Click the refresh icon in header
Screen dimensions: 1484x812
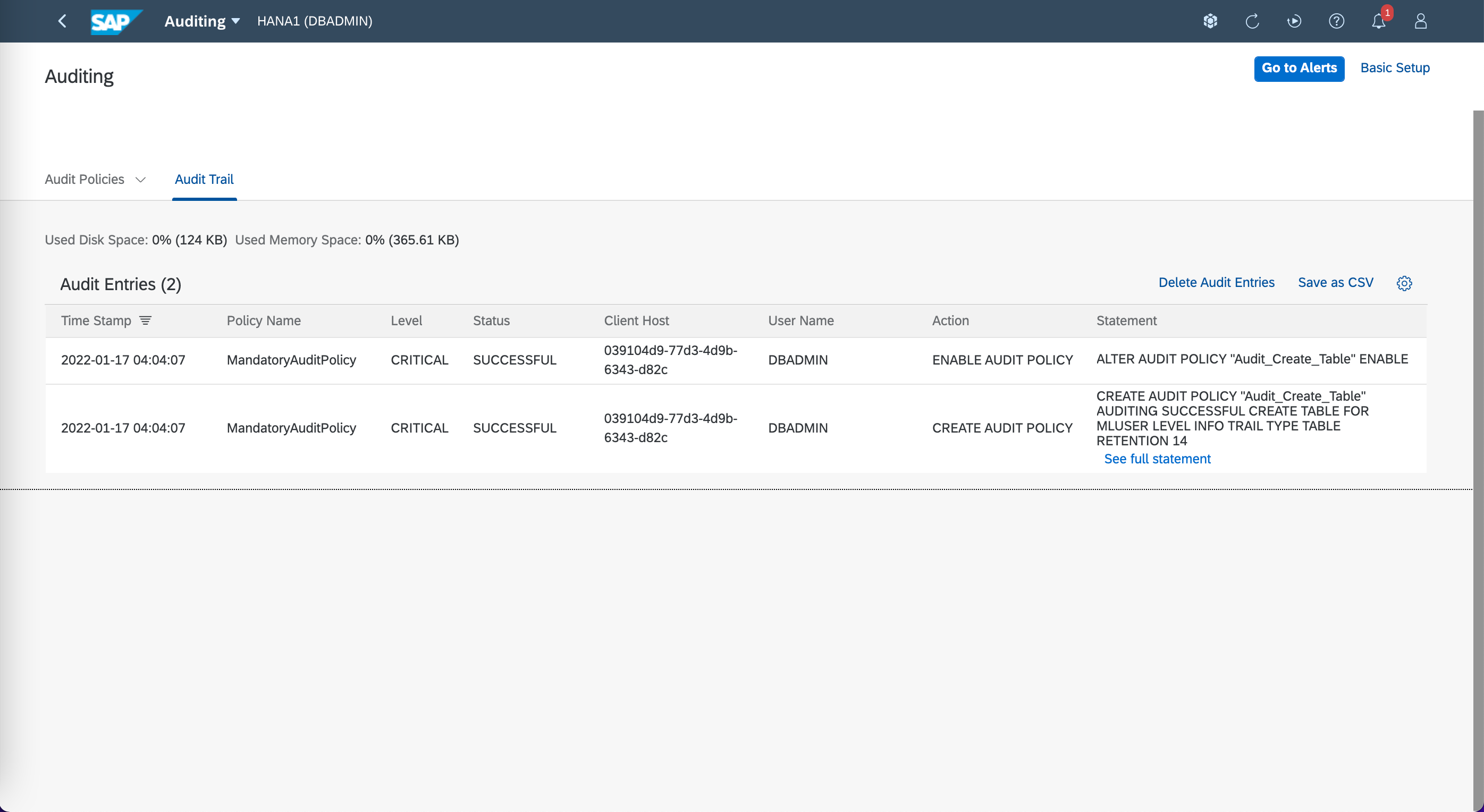1252,21
